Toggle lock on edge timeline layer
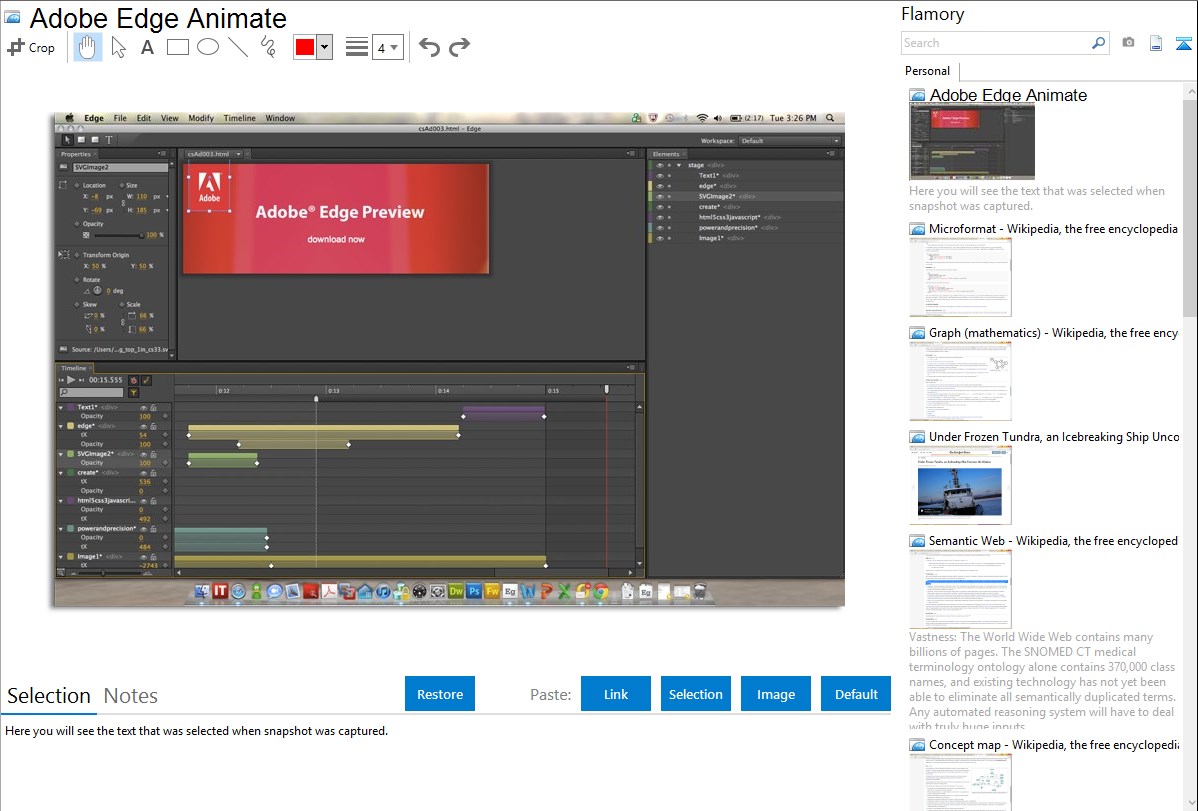This screenshot has width=1198, height=811. tap(154, 426)
